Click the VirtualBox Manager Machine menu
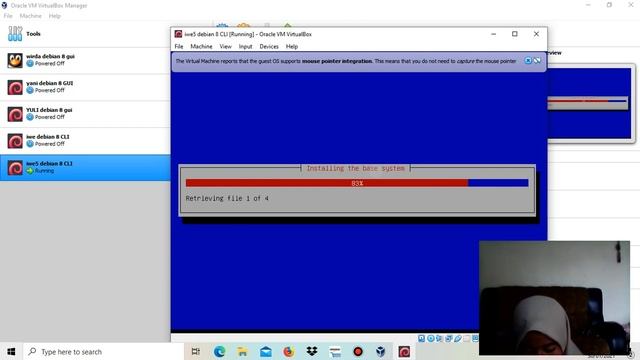 (x=31, y=16)
